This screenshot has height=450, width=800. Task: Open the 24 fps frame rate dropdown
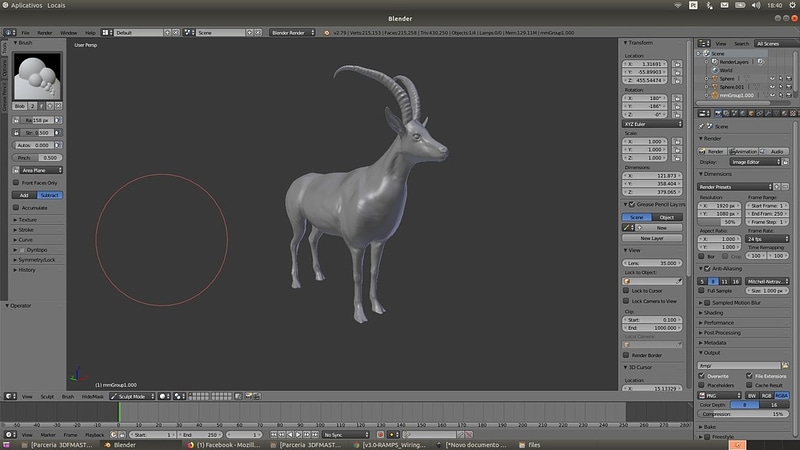[x=768, y=239]
